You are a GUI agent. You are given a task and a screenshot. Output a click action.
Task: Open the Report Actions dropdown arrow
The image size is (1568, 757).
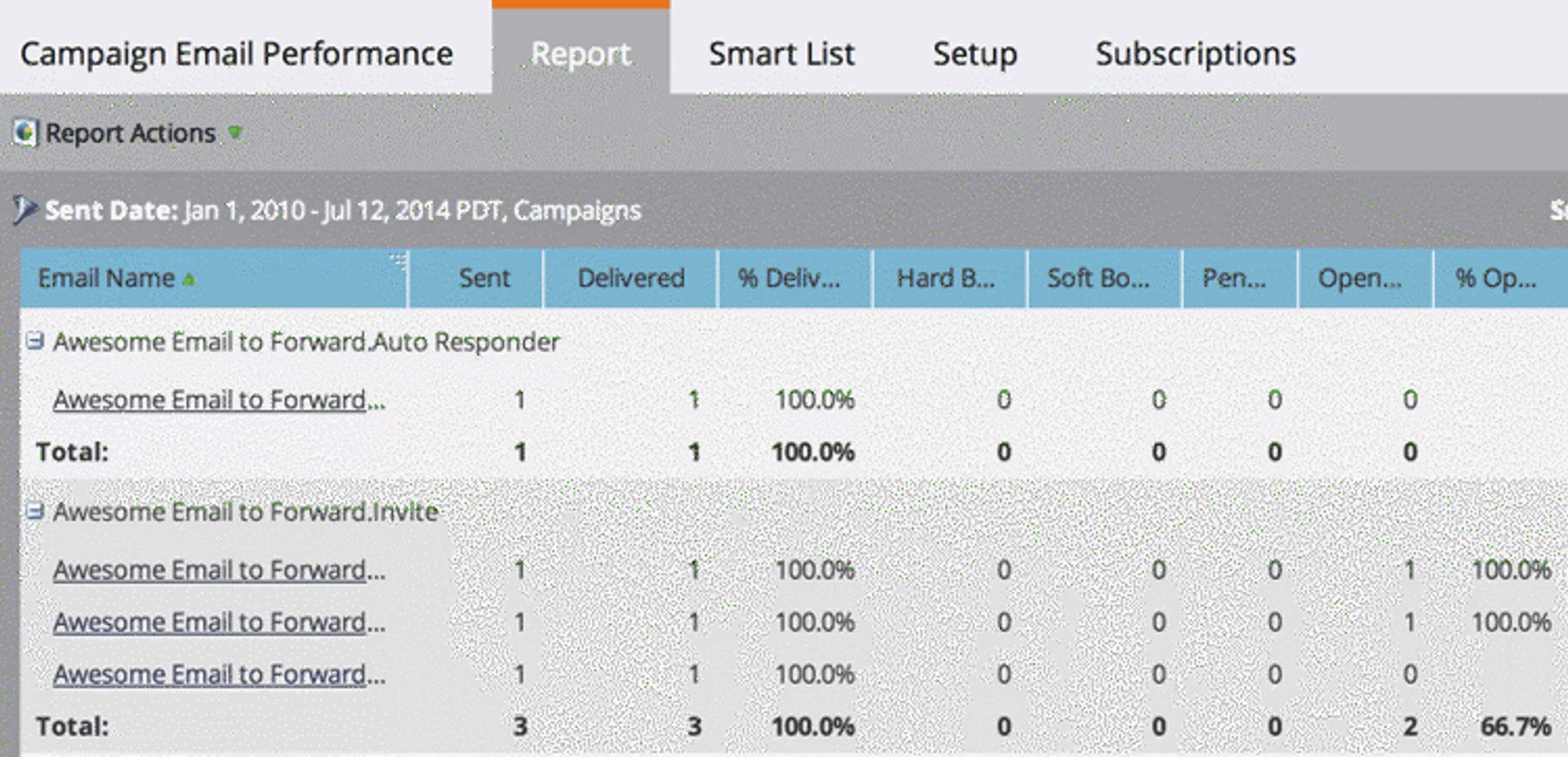click(x=235, y=132)
